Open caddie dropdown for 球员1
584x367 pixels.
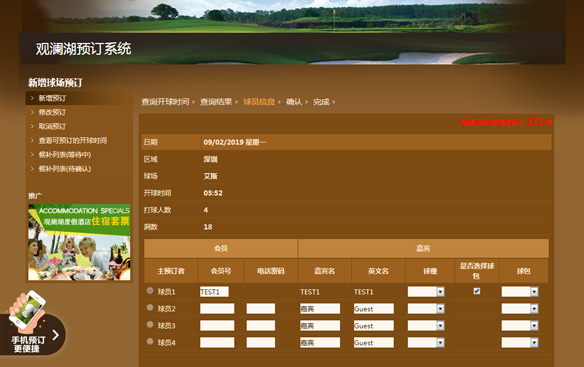426,292
